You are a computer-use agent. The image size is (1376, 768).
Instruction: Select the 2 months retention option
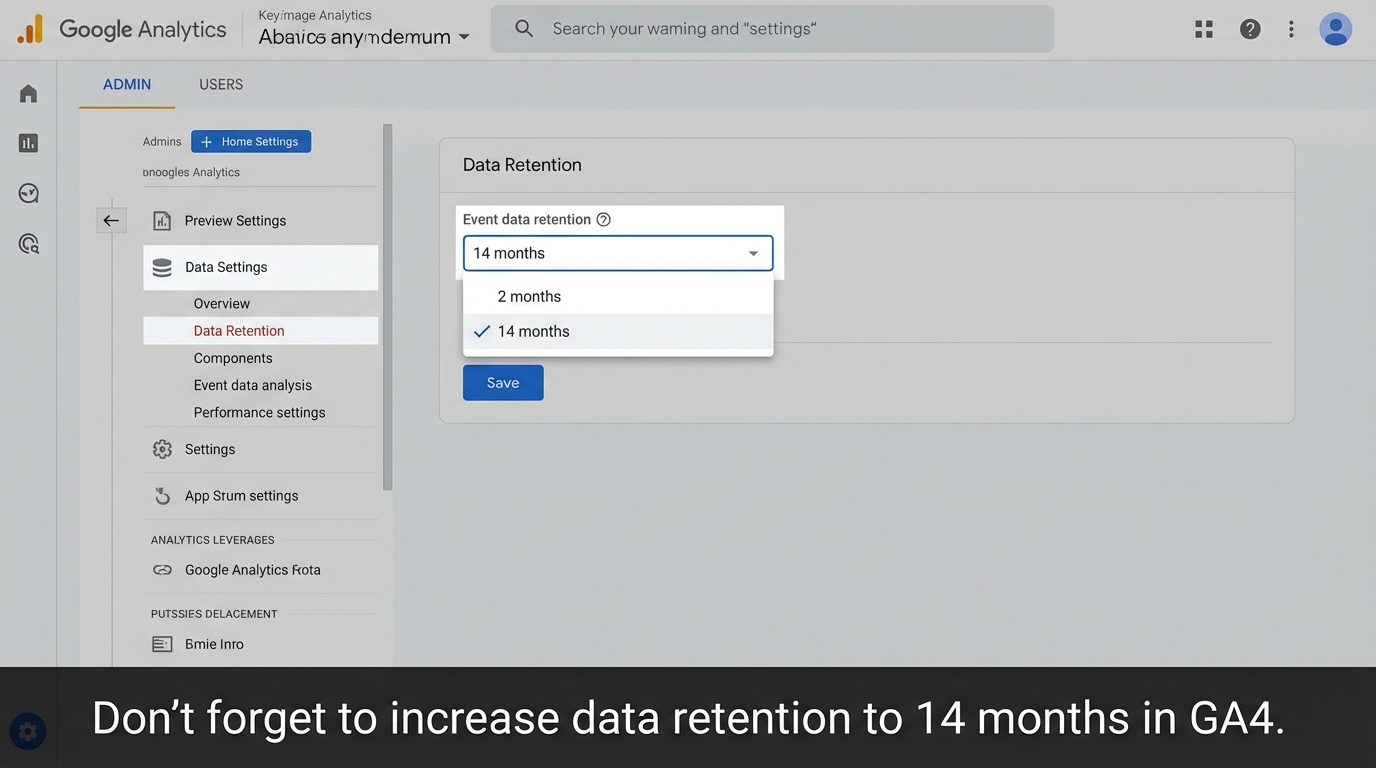point(529,296)
